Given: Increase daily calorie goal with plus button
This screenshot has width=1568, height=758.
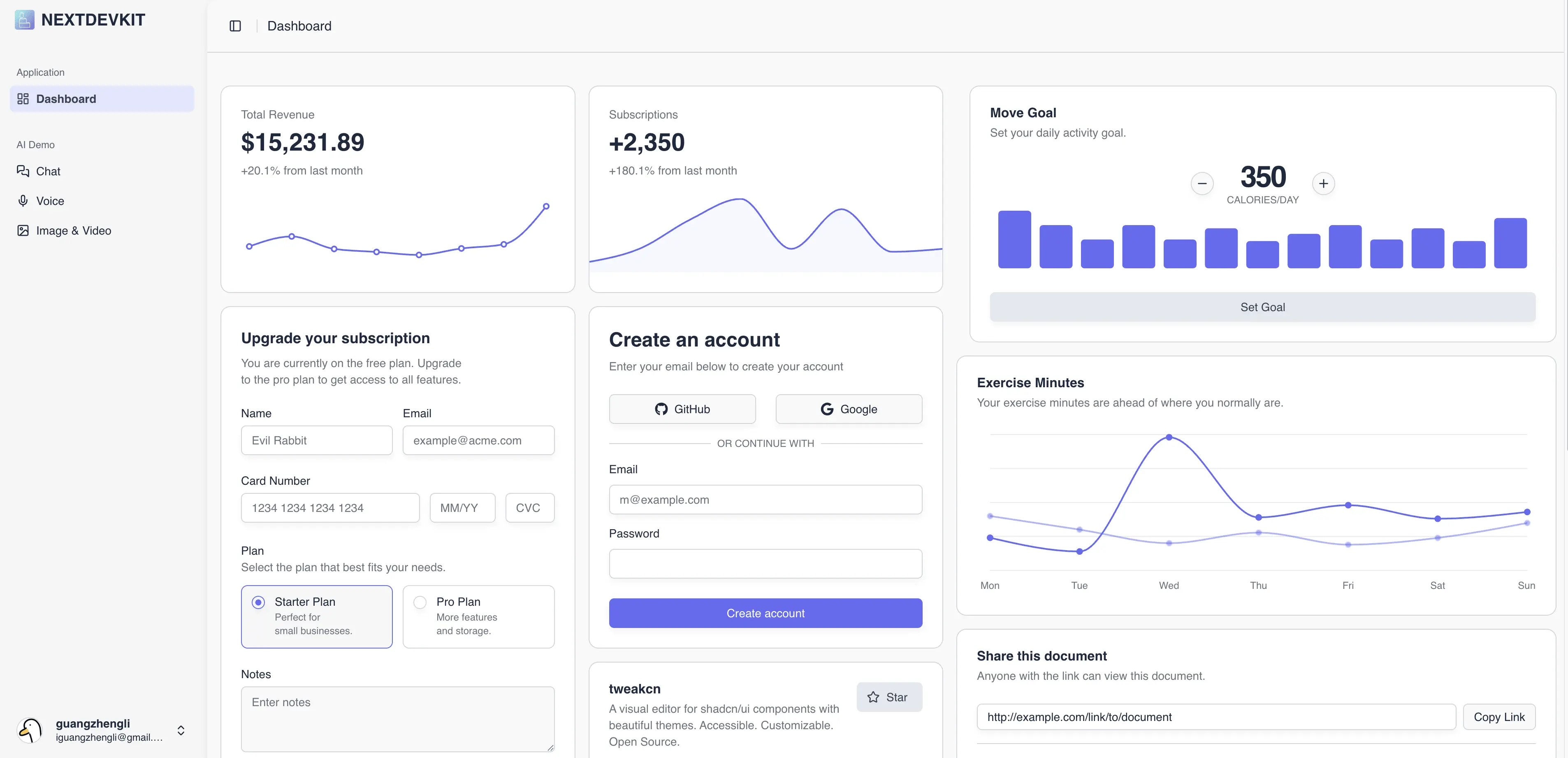Looking at the screenshot, I should point(1323,183).
